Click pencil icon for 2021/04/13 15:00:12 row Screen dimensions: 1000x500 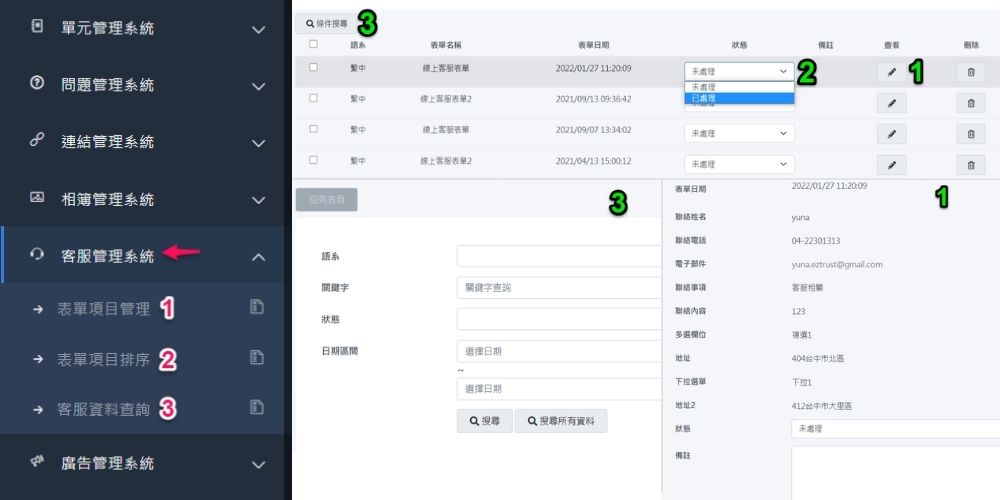[892, 165]
